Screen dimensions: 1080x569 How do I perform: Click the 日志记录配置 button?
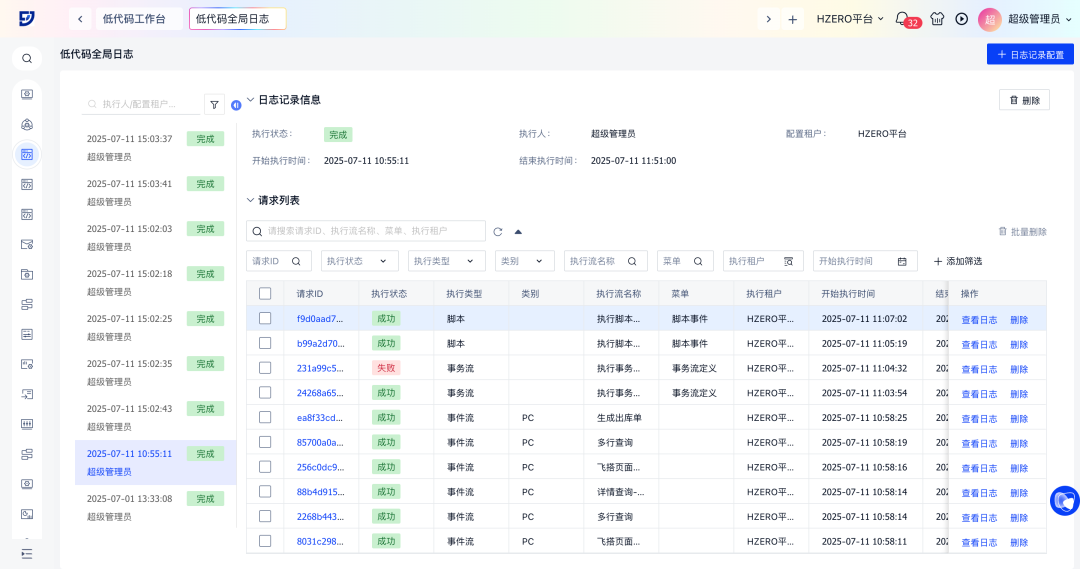(1030, 54)
